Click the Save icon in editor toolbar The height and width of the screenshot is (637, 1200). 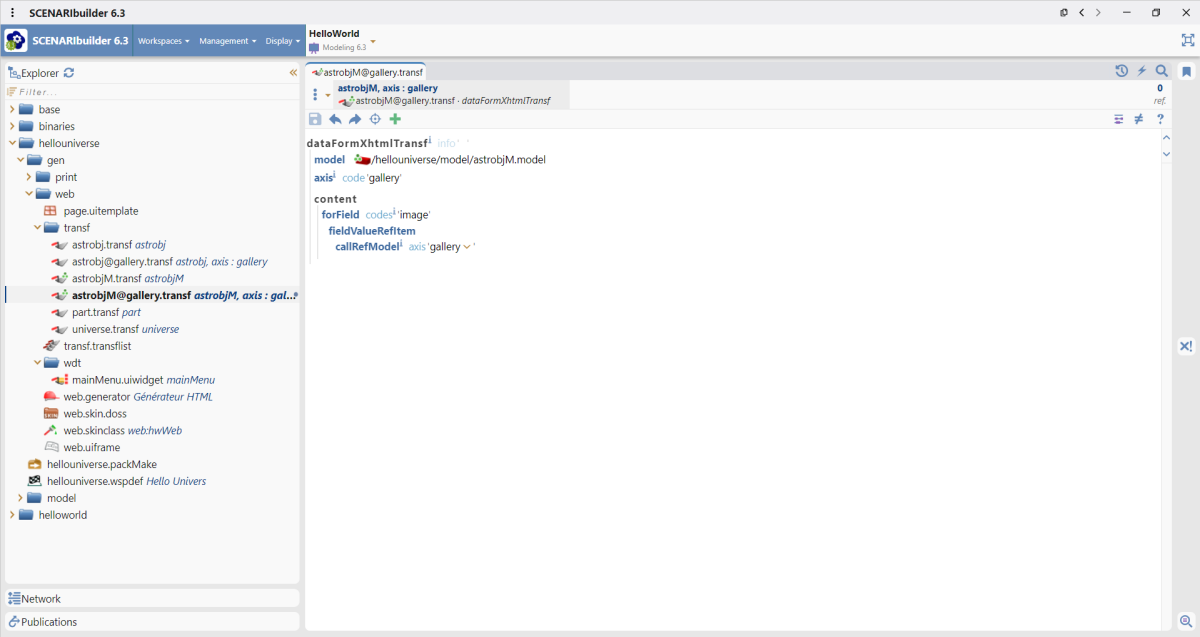pyautogui.click(x=315, y=119)
